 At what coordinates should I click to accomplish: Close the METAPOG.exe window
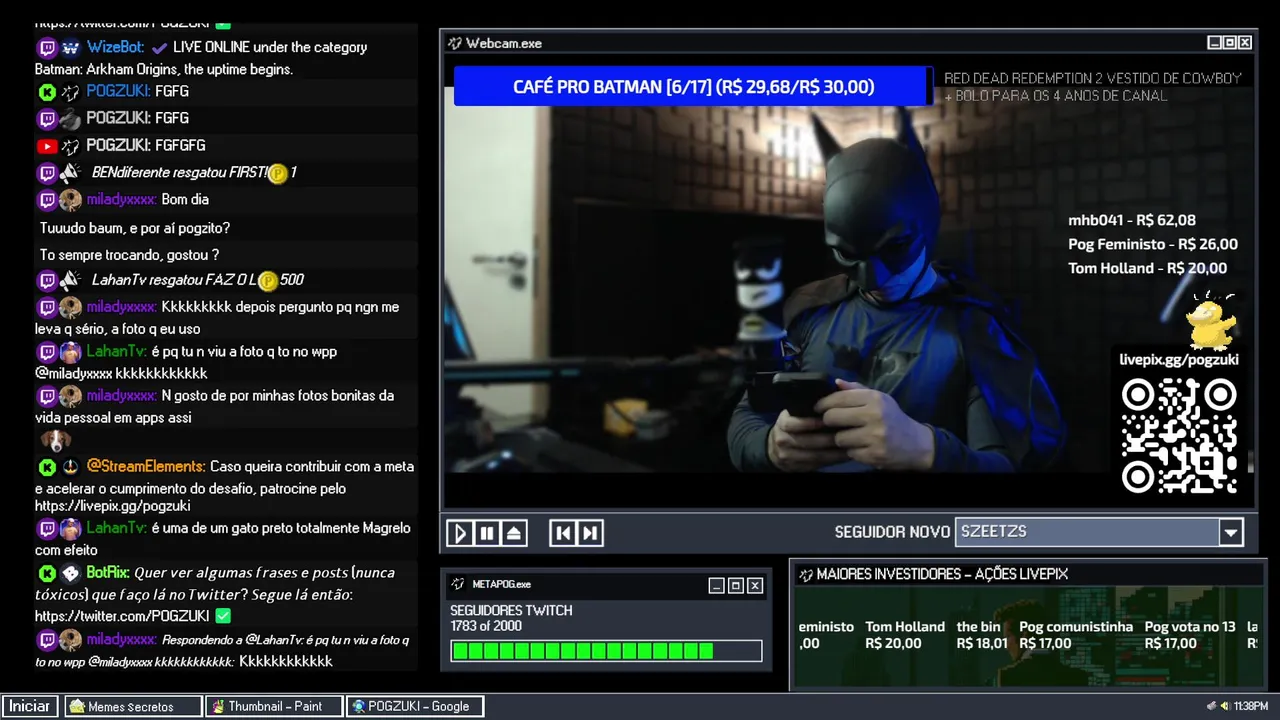tap(755, 586)
